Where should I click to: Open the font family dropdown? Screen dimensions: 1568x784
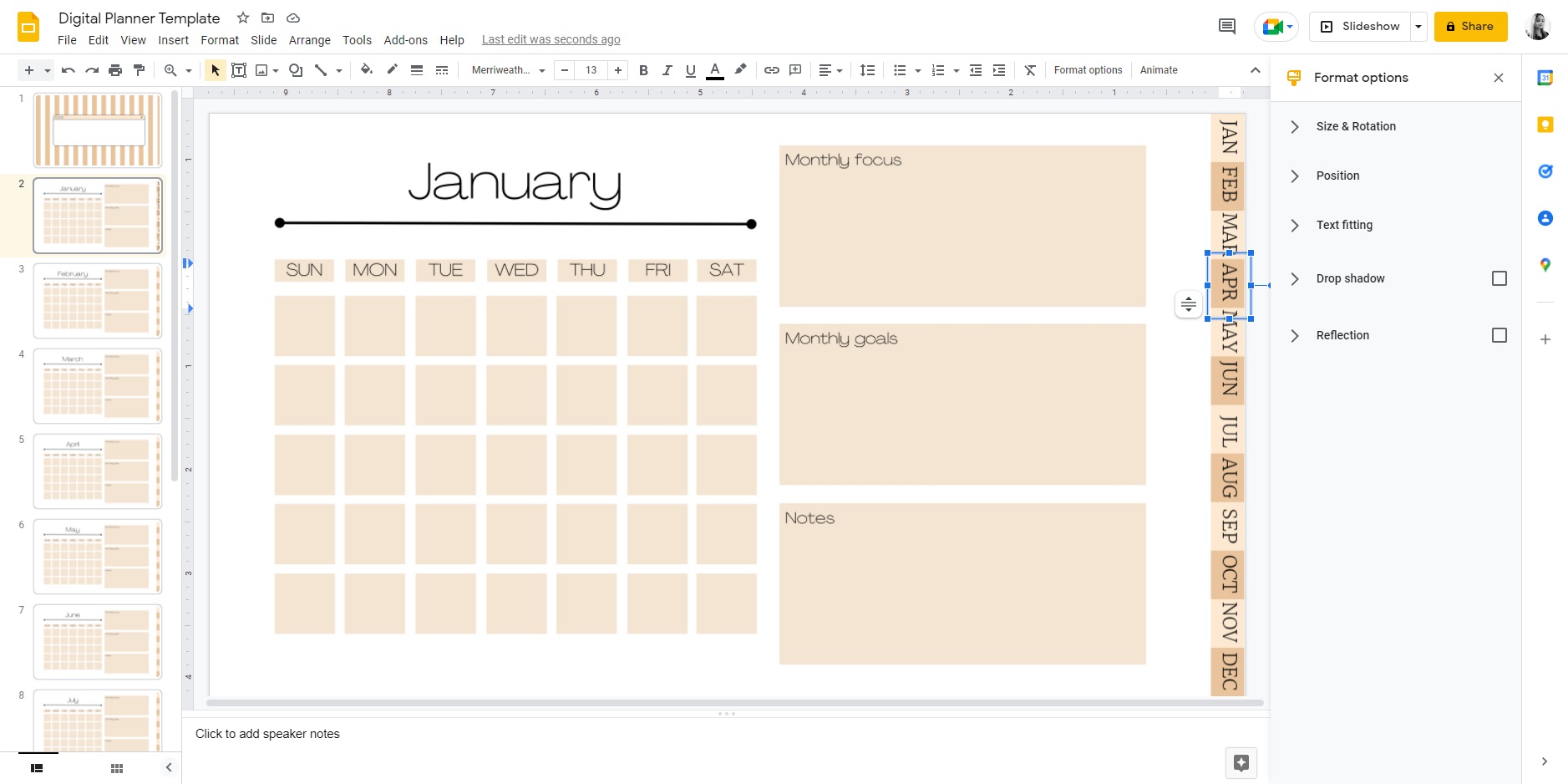(508, 70)
